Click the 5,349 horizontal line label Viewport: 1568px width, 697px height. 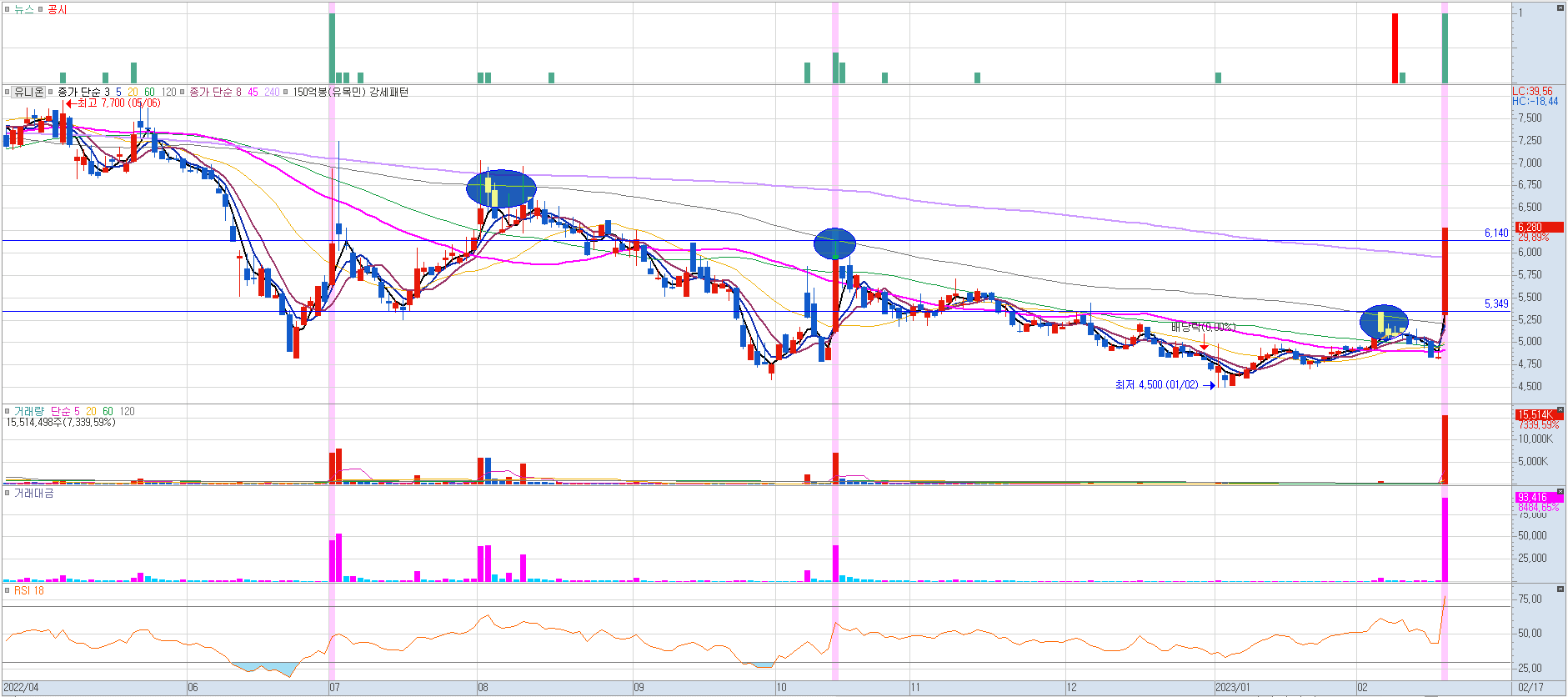tap(1496, 303)
